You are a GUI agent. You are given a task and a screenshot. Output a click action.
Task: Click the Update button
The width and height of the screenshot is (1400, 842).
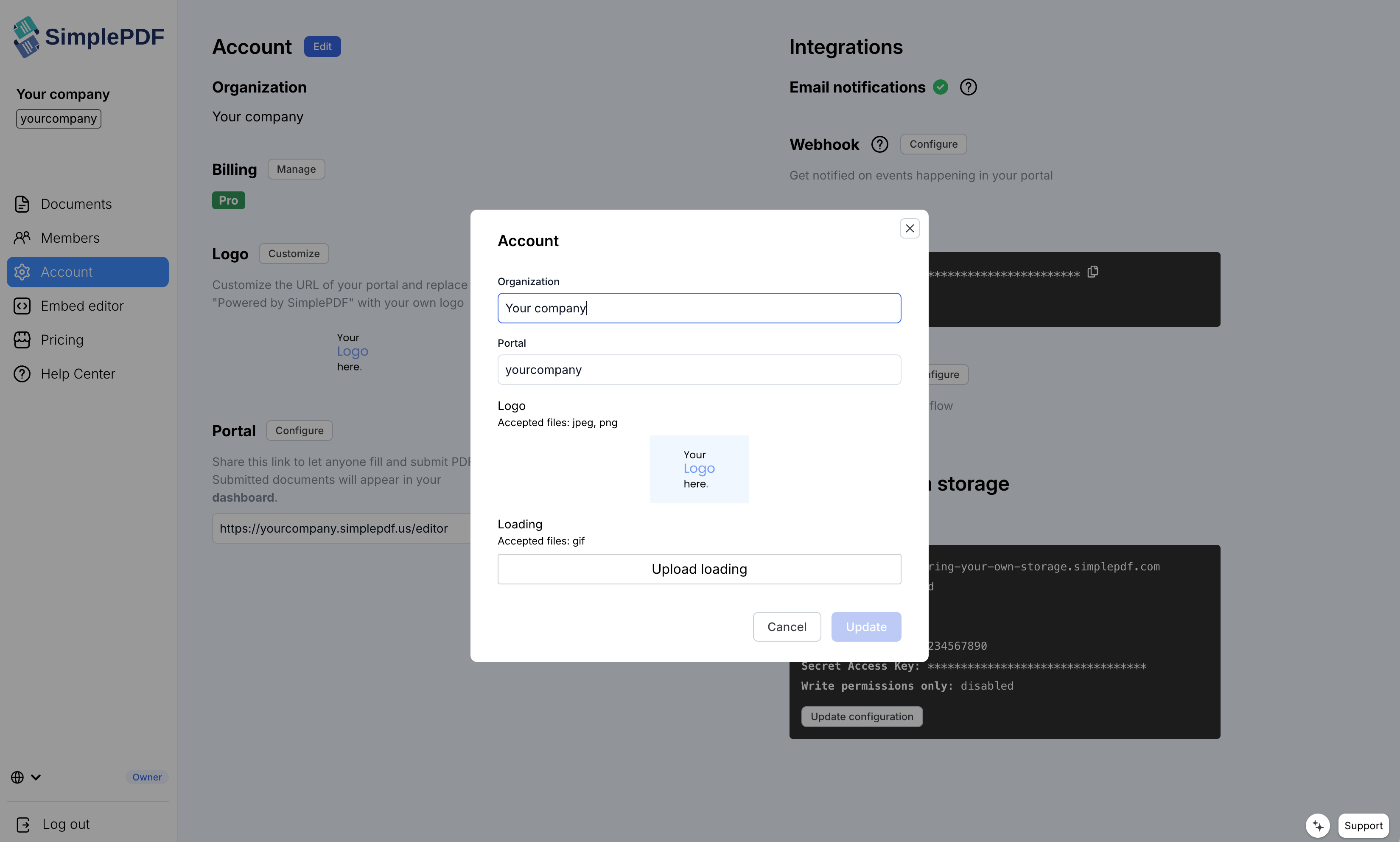tap(866, 626)
